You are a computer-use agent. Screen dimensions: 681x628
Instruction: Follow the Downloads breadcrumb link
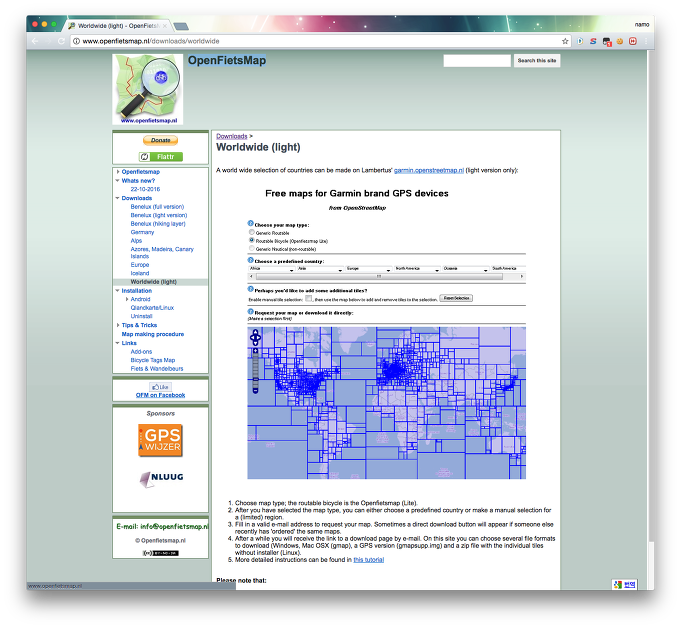(232, 136)
